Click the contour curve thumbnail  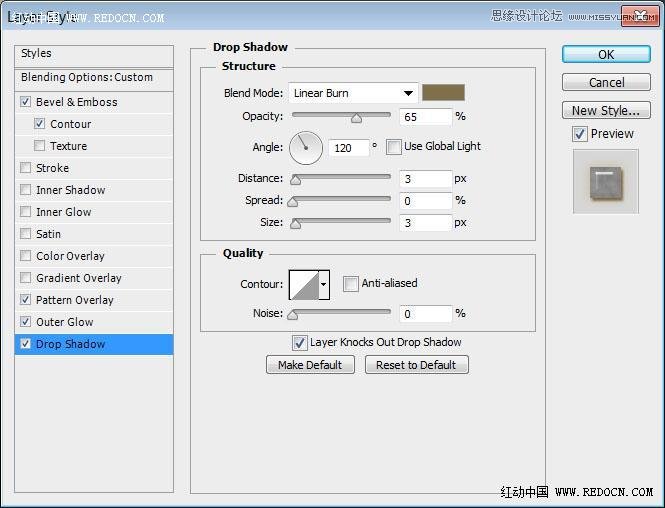tap(304, 285)
